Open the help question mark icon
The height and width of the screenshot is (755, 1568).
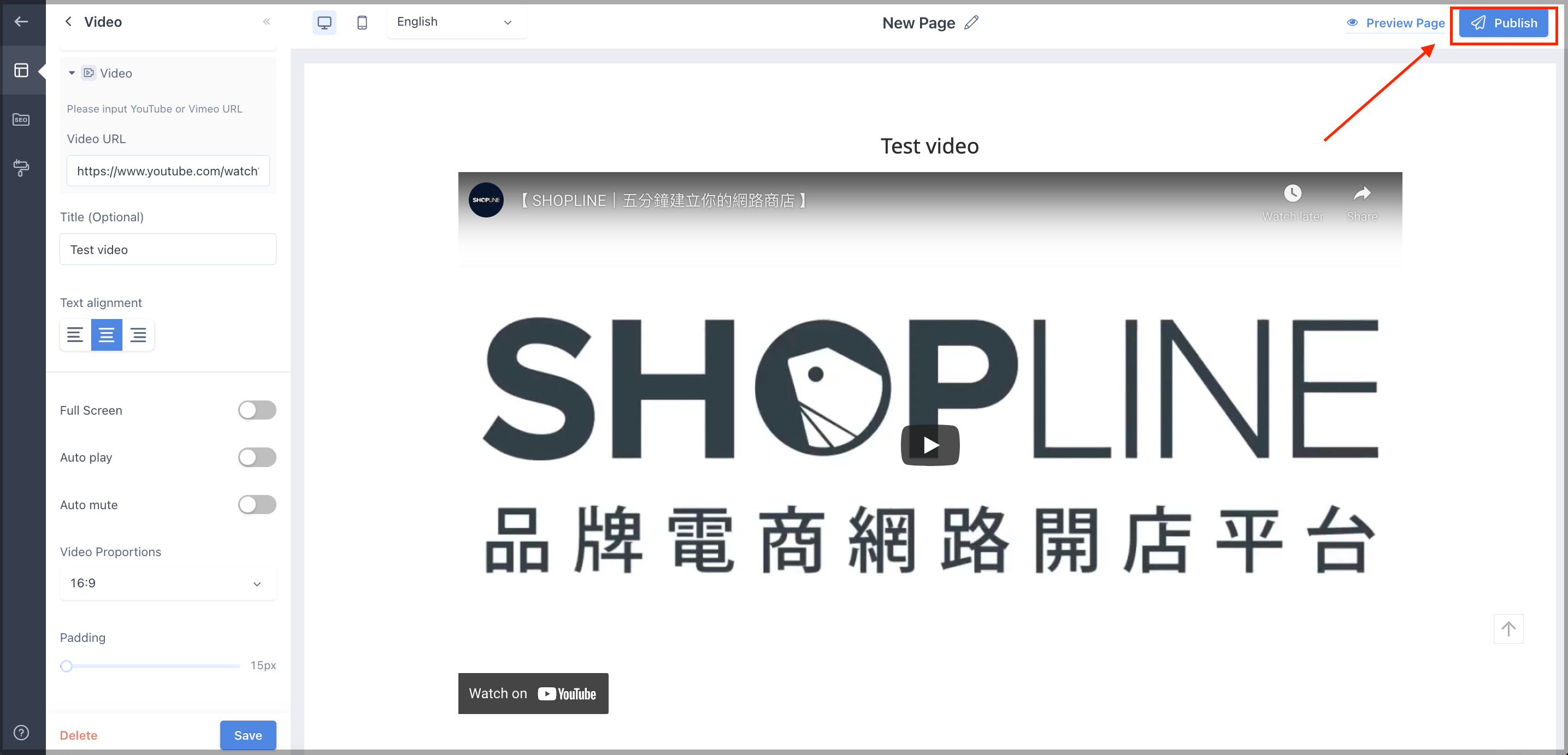[x=21, y=733]
